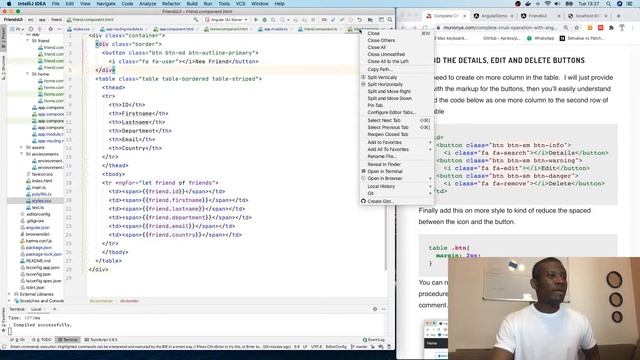Add new terminal session with plus icon
This screenshot has width=640, height=360.
pyautogui.click(x=54, y=309)
